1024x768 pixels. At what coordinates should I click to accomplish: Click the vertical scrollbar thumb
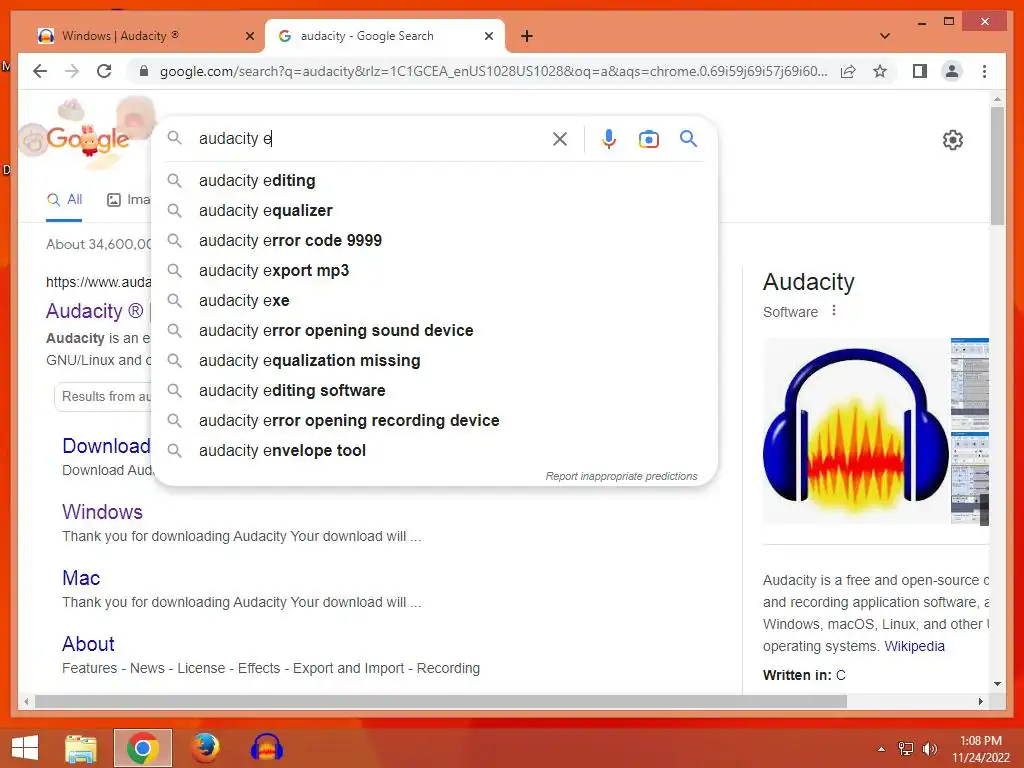point(997,166)
